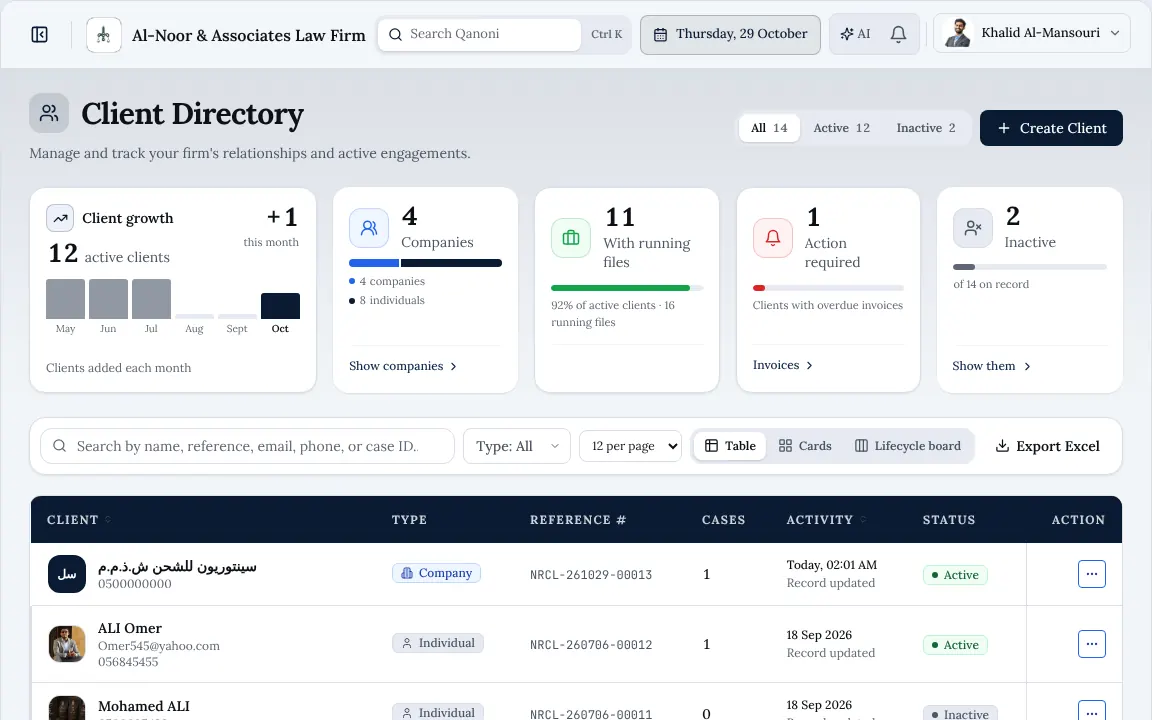
Task: Click the Client Directory people icon
Action: click(49, 113)
